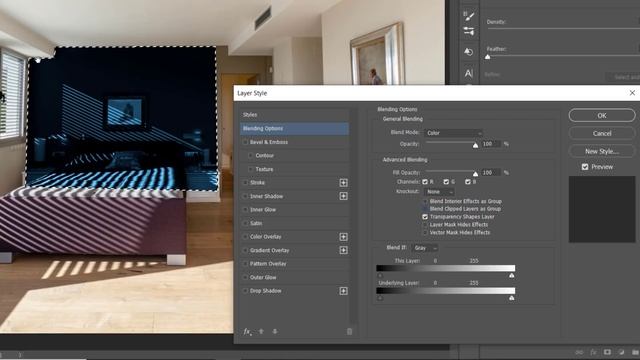Click the style preview thumbnail
The image size is (640, 360).
point(602,209)
